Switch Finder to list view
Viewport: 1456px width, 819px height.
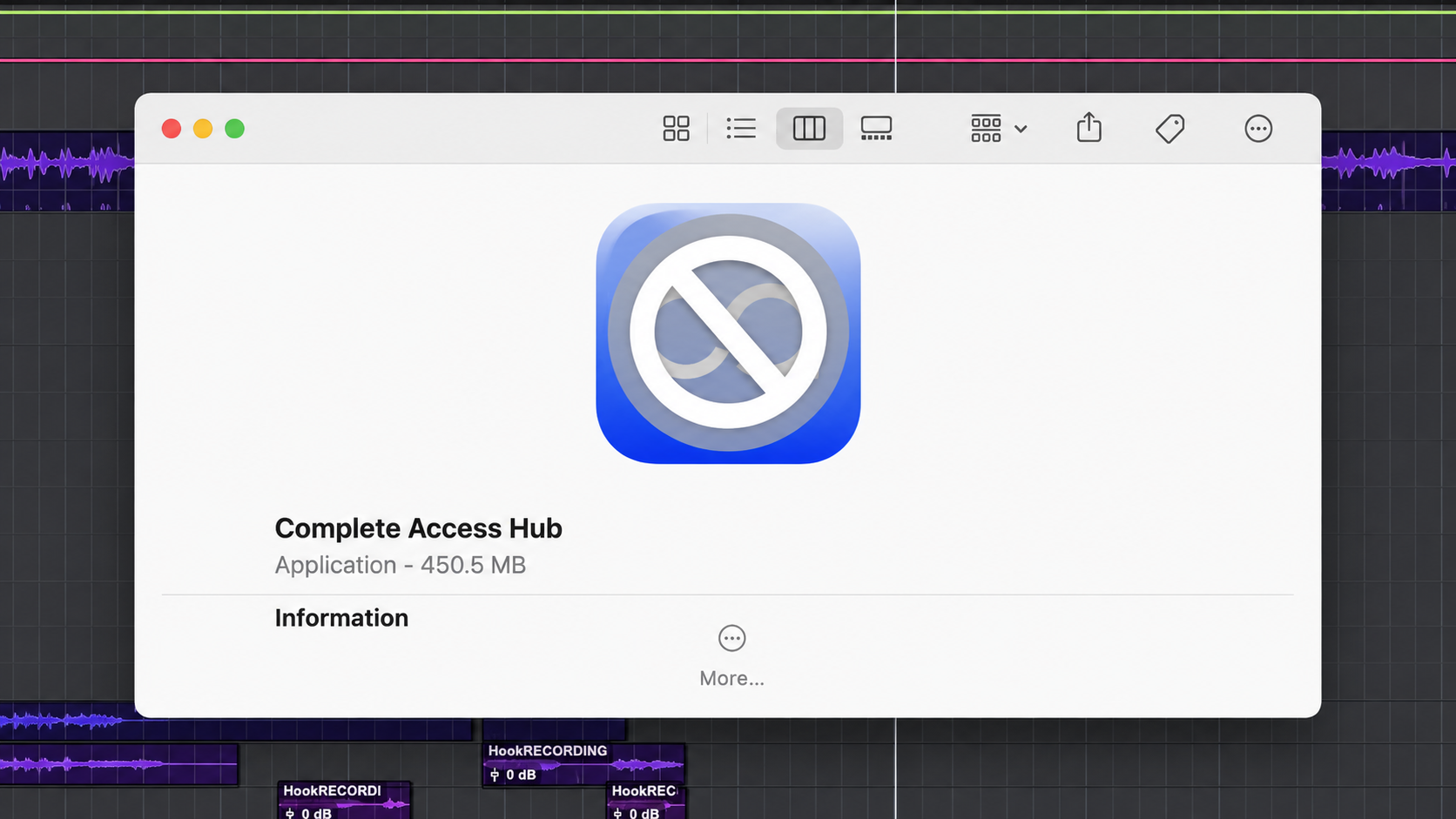pyautogui.click(x=741, y=129)
